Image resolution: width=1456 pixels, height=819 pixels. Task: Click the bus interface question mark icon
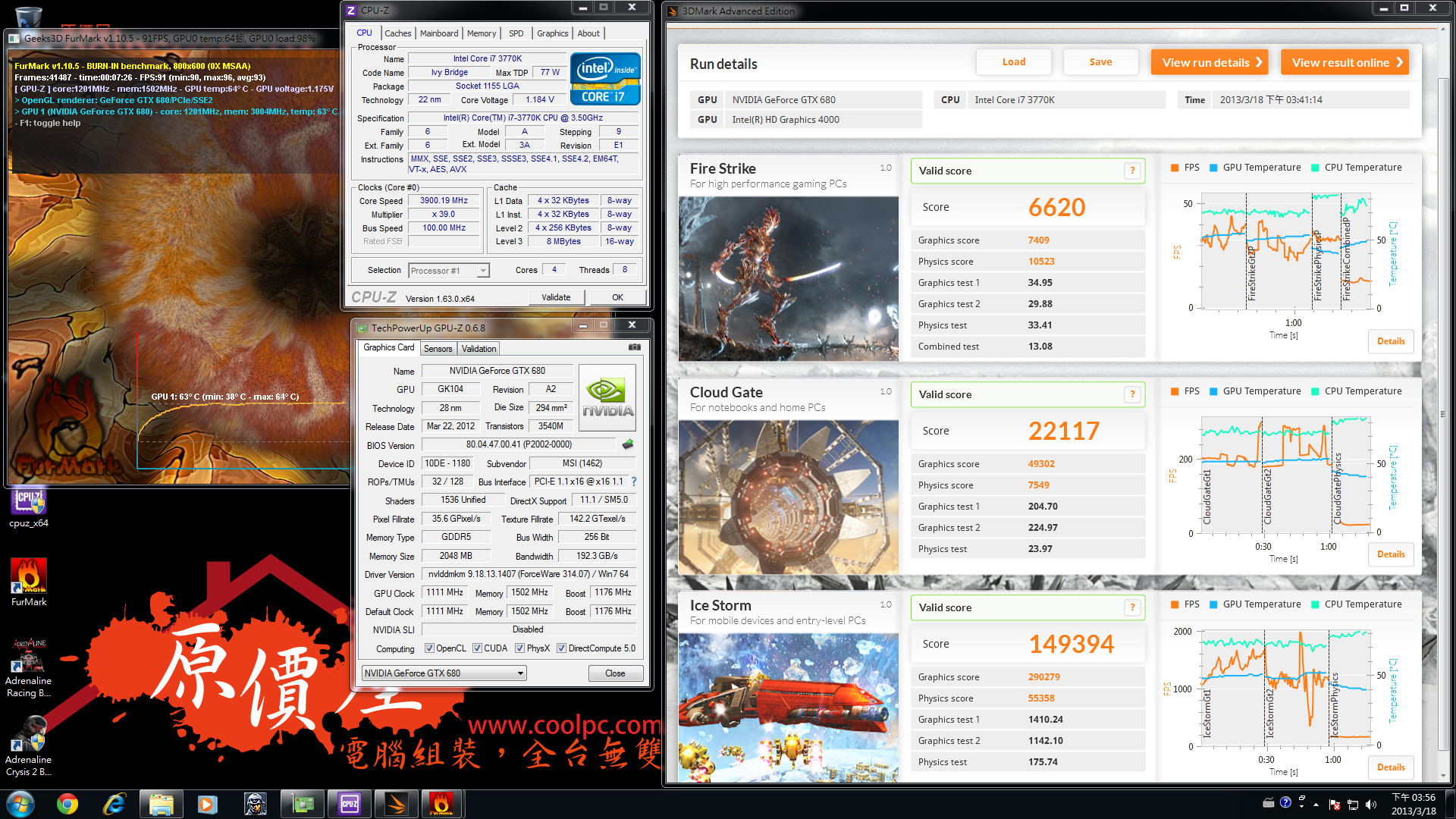point(634,482)
